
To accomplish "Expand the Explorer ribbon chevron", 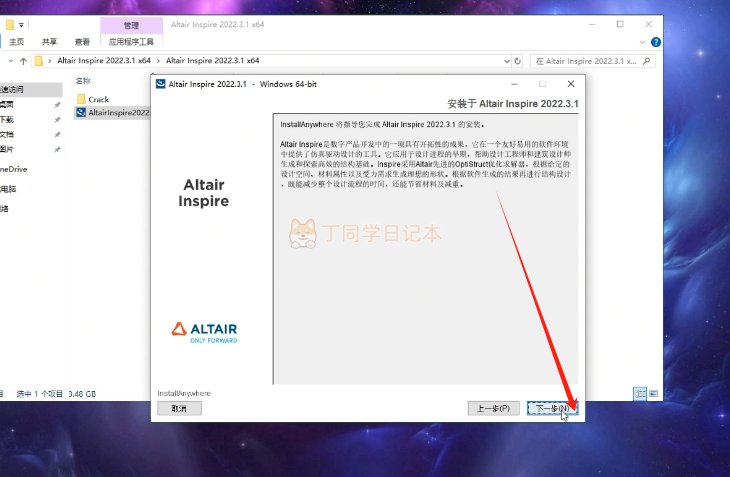I will coord(642,42).
